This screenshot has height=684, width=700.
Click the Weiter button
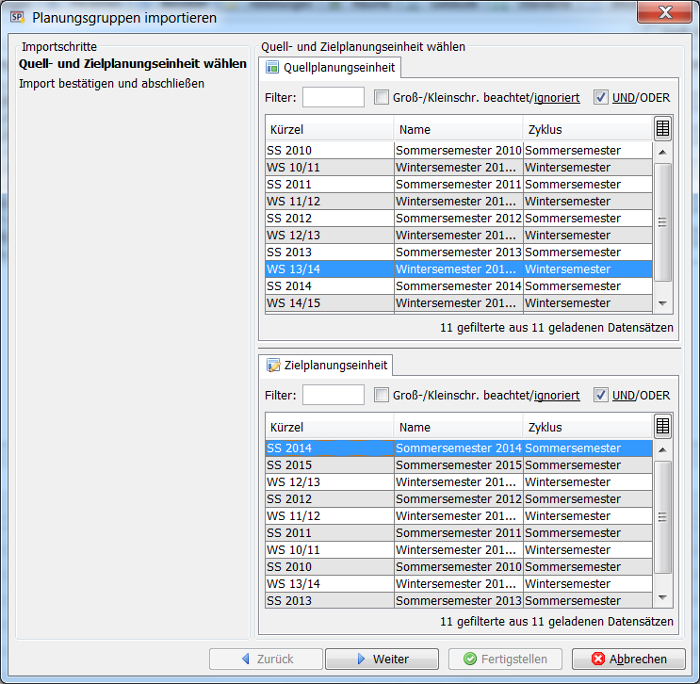point(382,659)
